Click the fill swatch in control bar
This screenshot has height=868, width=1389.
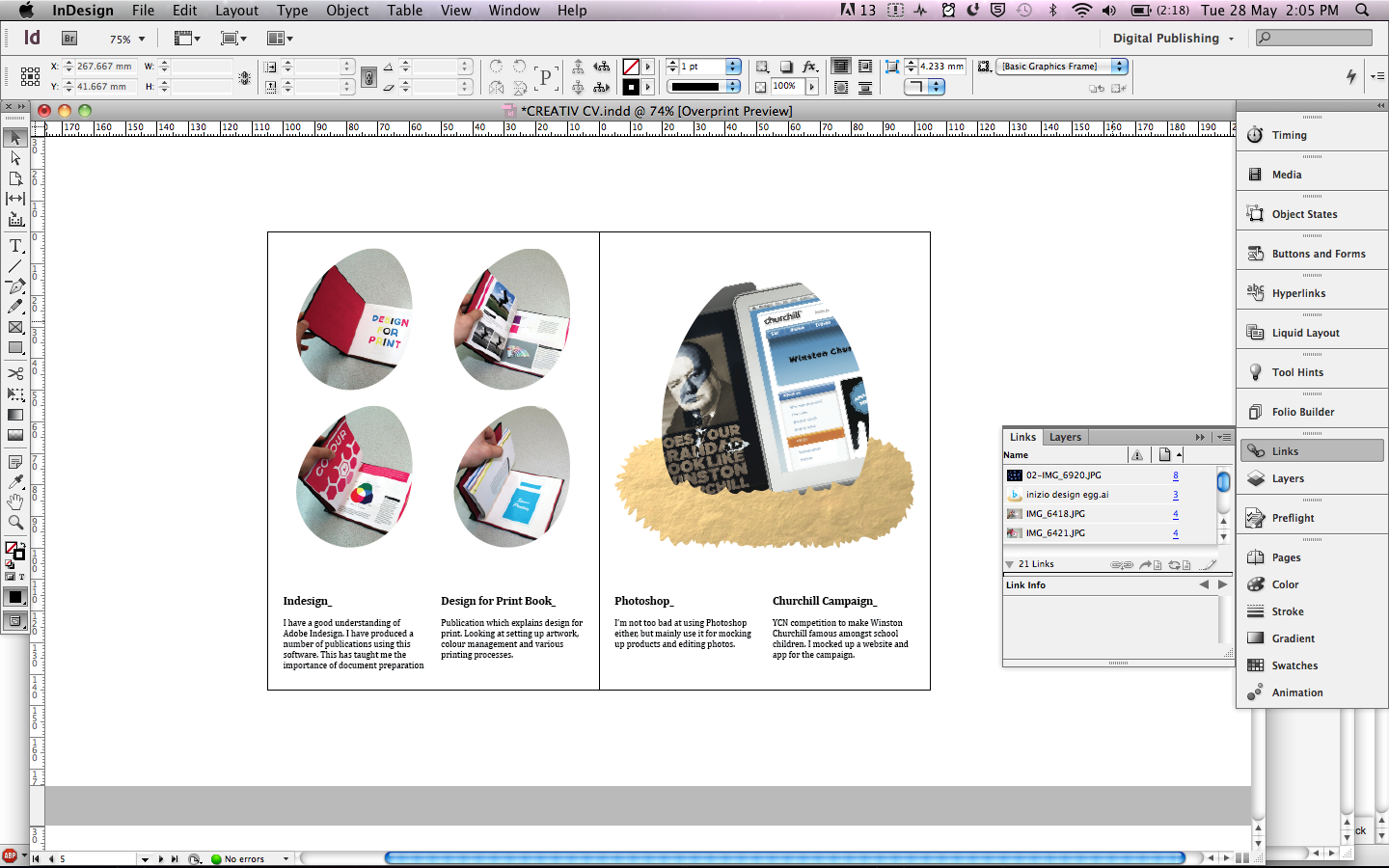pyautogui.click(x=631, y=67)
